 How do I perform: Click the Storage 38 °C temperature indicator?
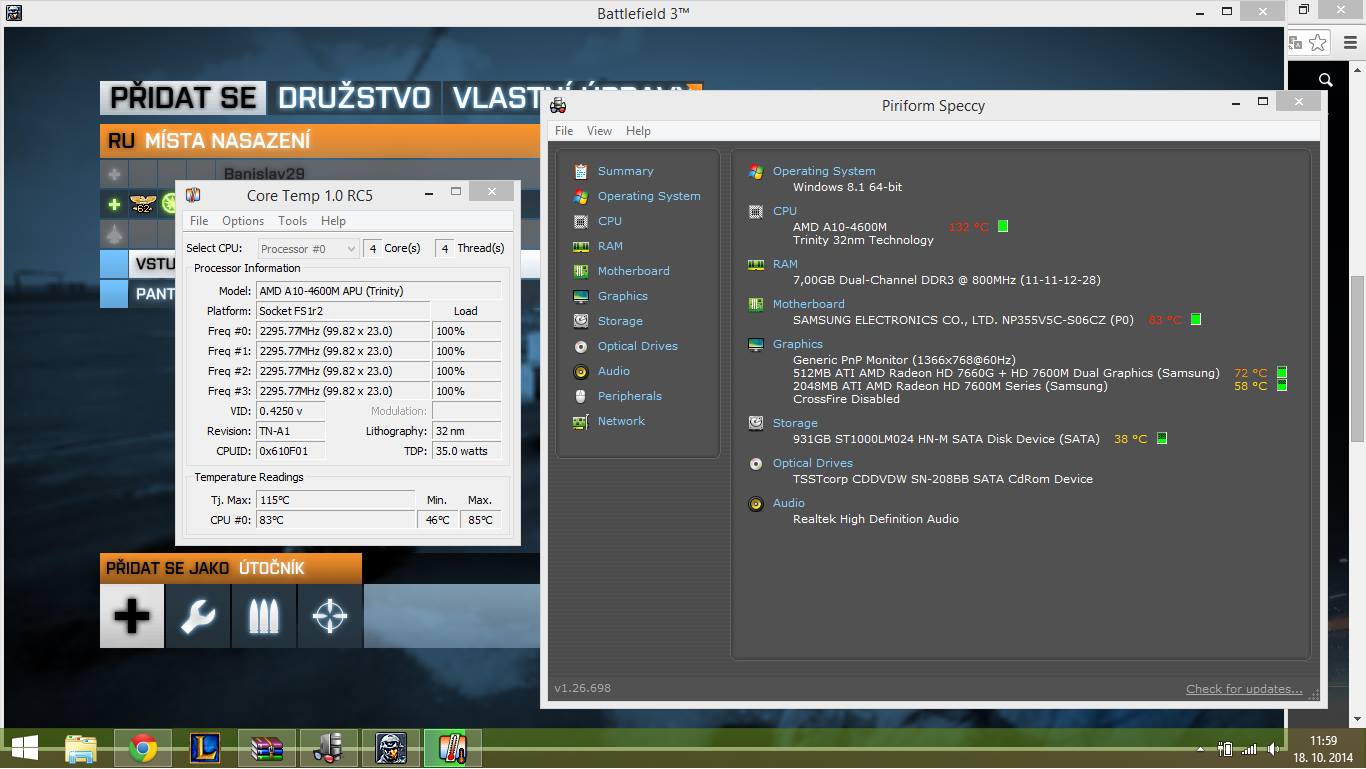pyautogui.click(x=1161, y=438)
